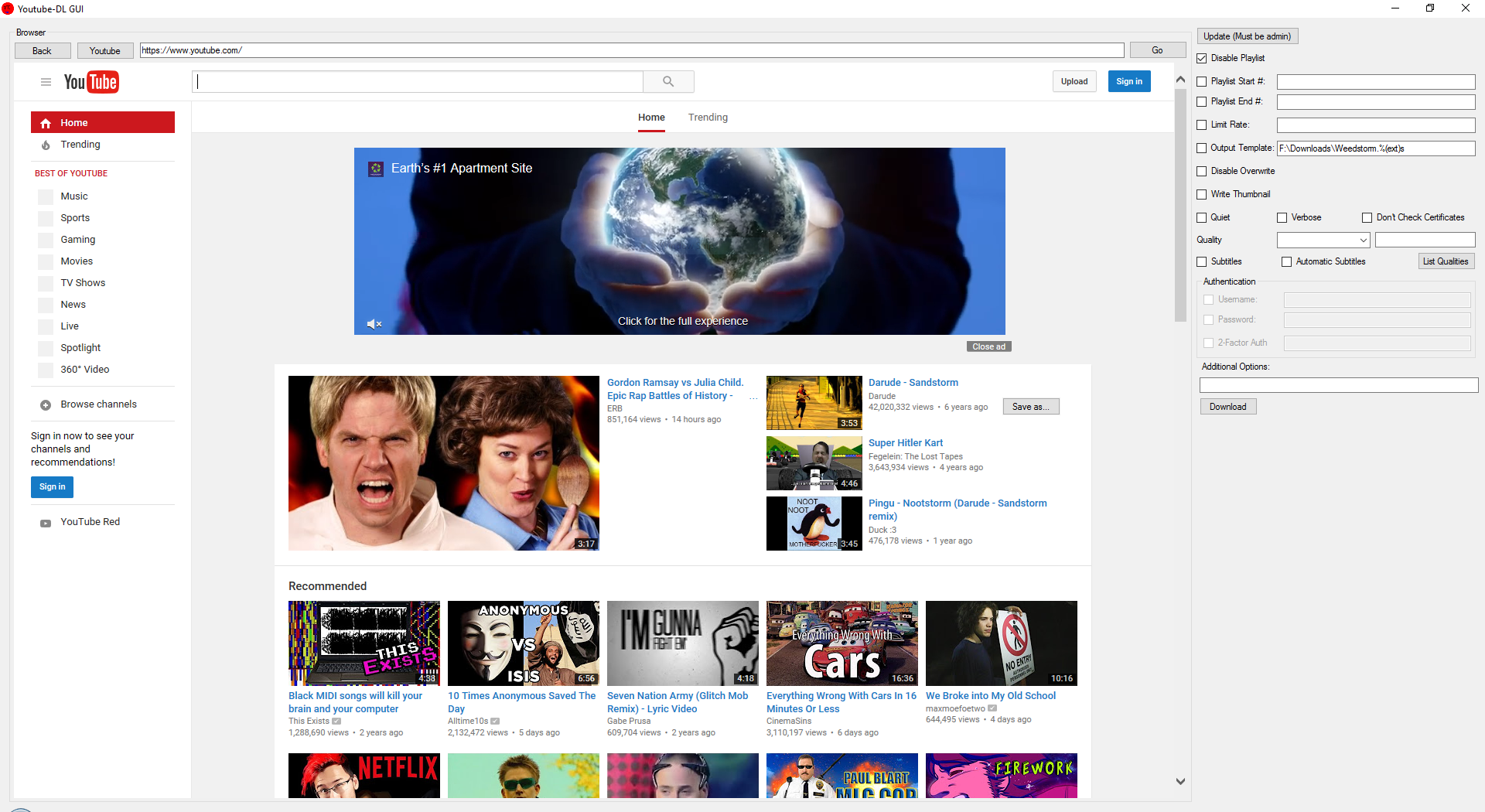Screen dimensions: 1485x812
Task: Click the Music channel icon
Action: coord(46,196)
